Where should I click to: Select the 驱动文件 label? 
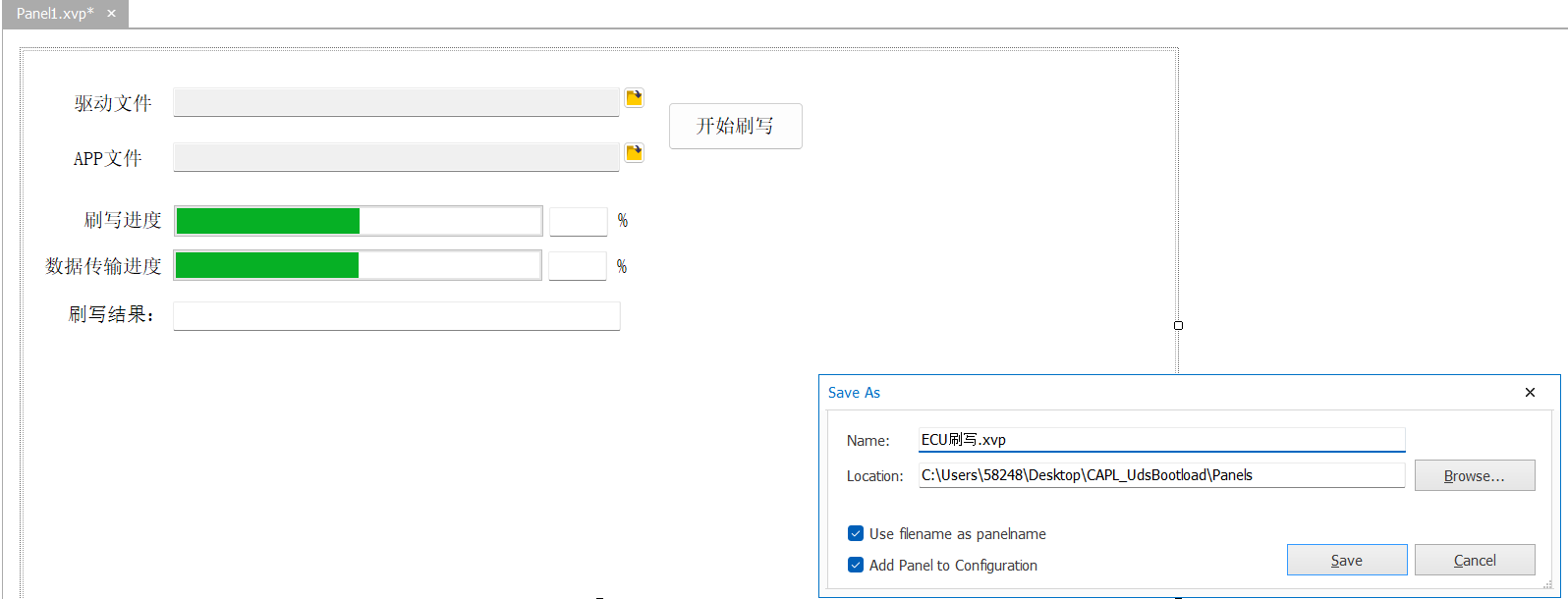click(x=113, y=103)
